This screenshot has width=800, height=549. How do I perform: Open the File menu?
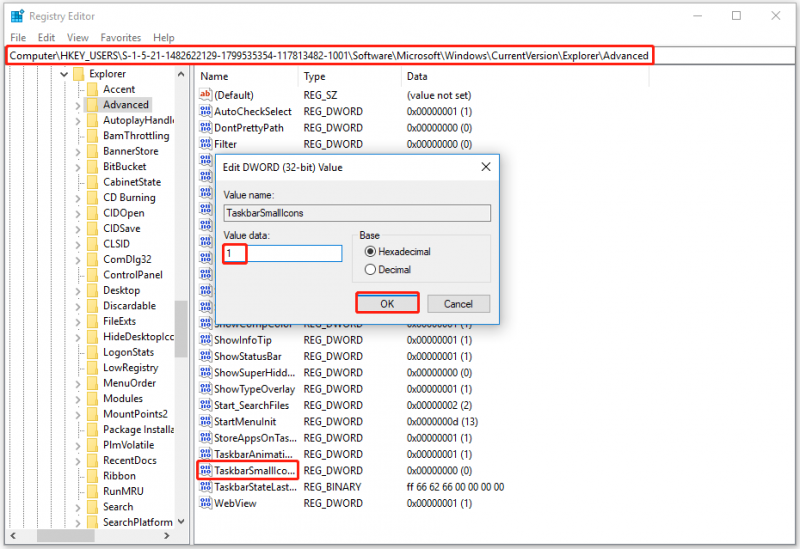[18, 38]
